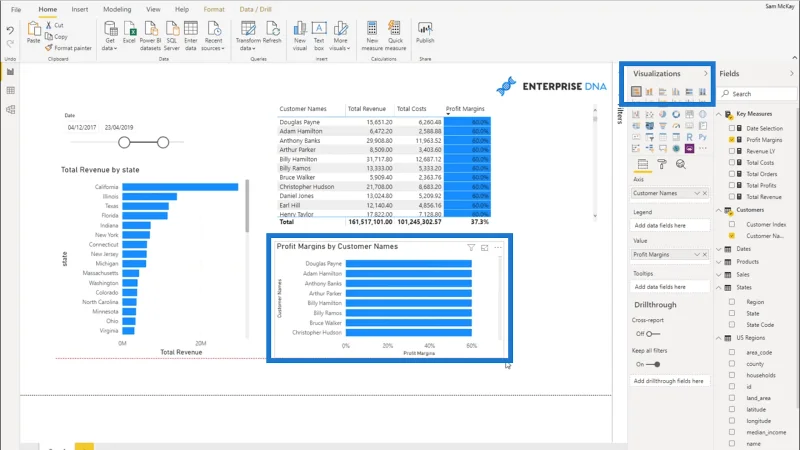
Task: Open the Fields well tab icon
Action: pos(643,164)
